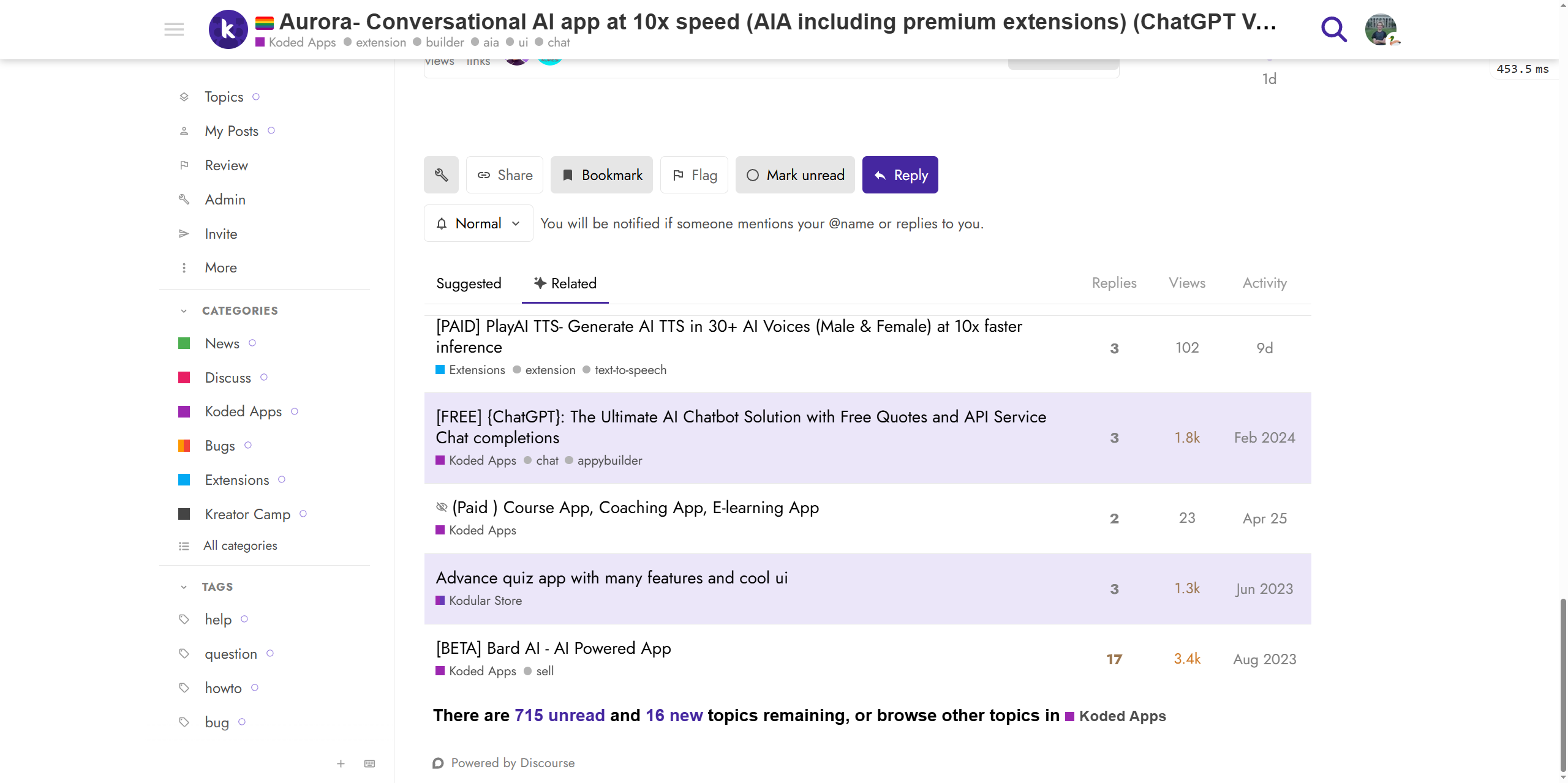Open Invite in sidebar

[x=221, y=234]
